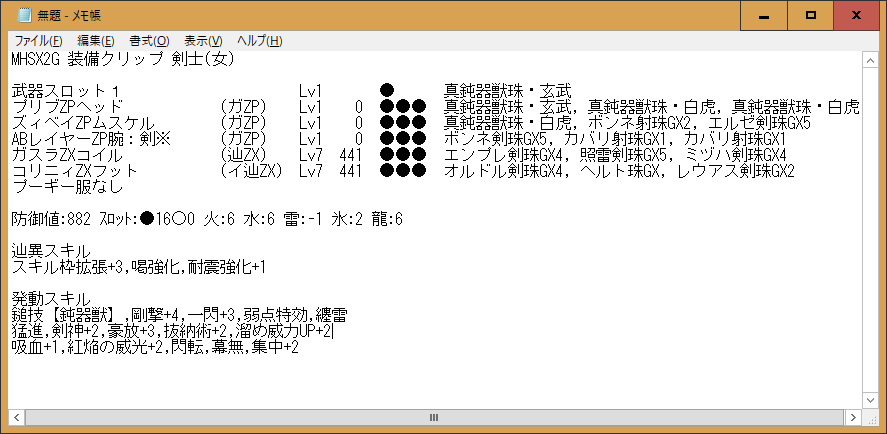Click the text コリニィZXフット
This screenshot has height=434, width=887.
tap(75, 170)
